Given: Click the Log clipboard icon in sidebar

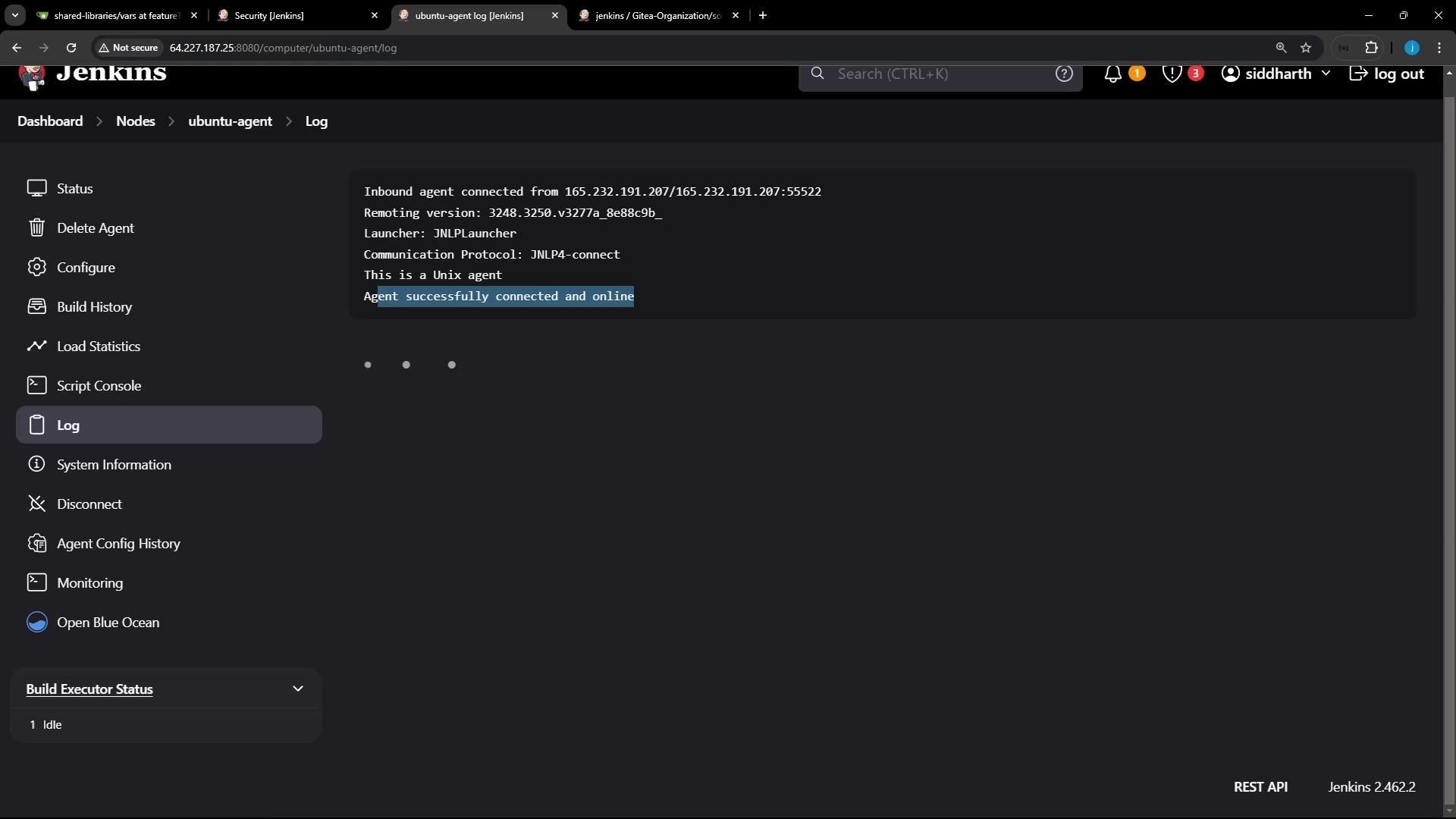Looking at the screenshot, I should pos(36,425).
